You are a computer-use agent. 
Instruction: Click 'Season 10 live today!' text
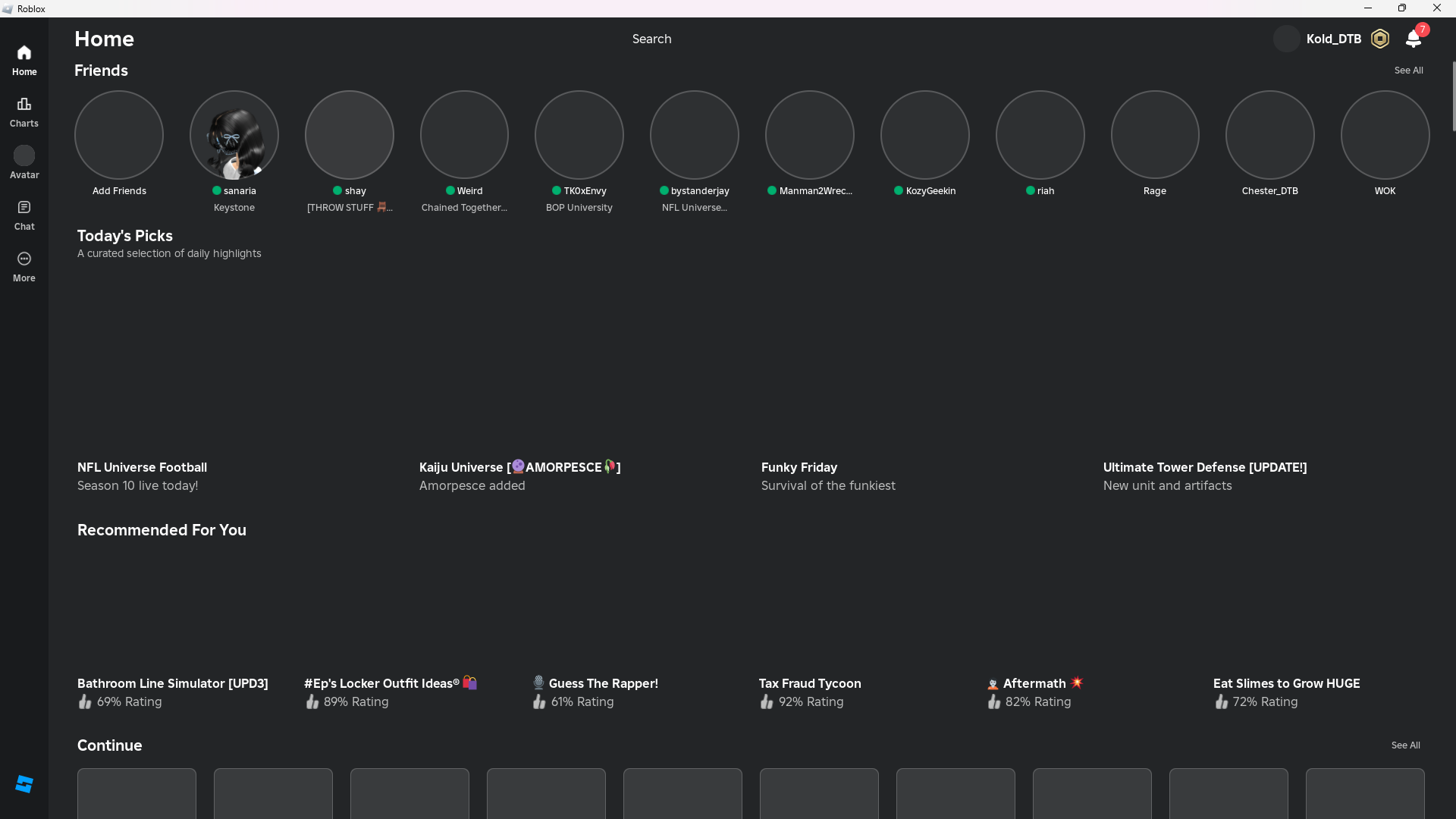pos(137,485)
